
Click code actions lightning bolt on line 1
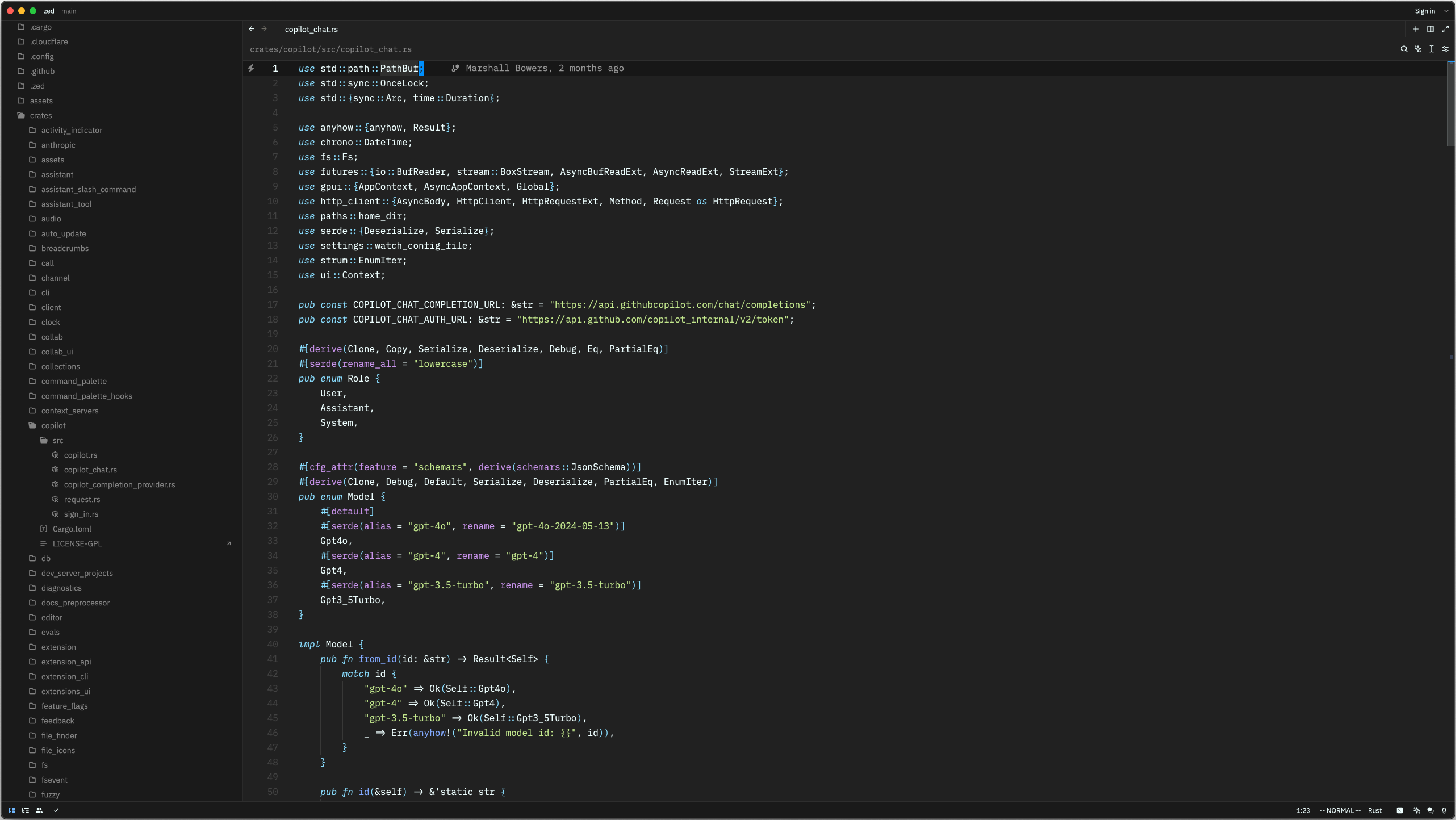[x=250, y=68]
